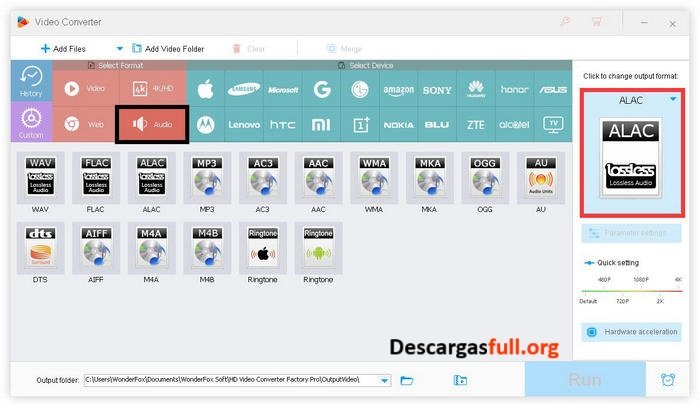The height and width of the screenshot is (407, 700).
Task: Open Samsung device presets
Action: pos(244,89)
